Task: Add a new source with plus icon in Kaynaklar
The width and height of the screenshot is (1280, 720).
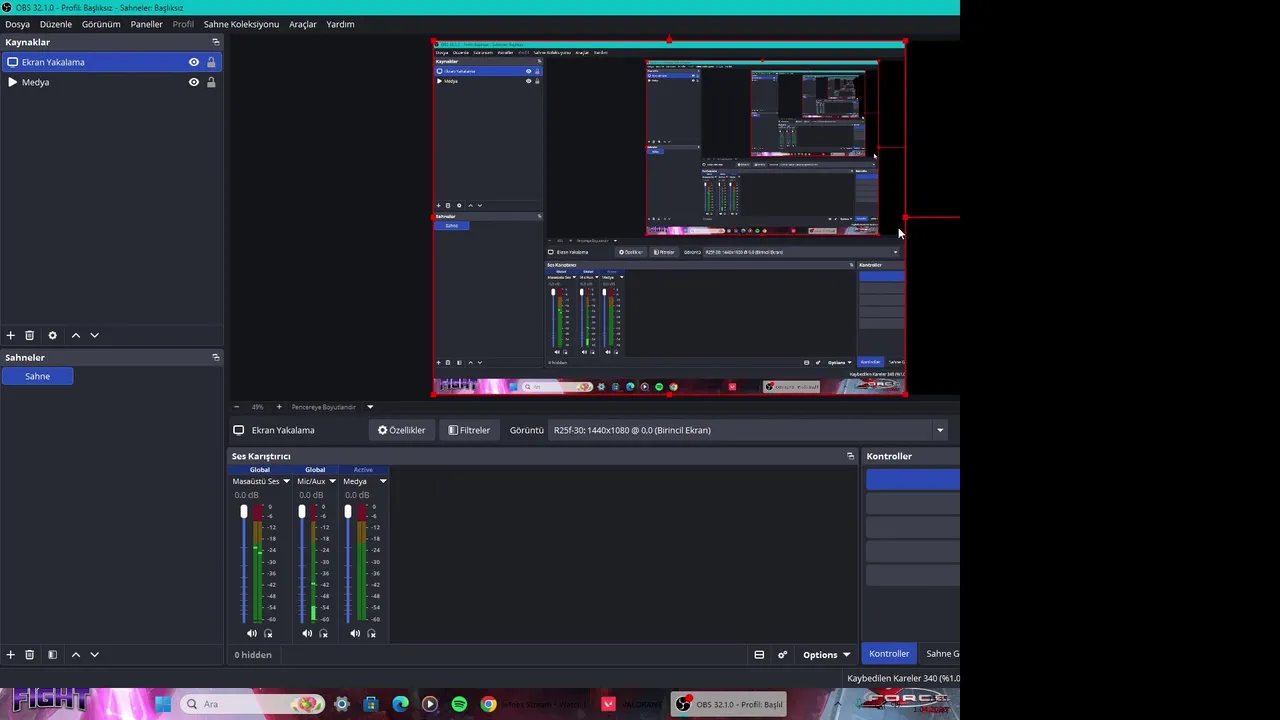Action: point(10,336)
